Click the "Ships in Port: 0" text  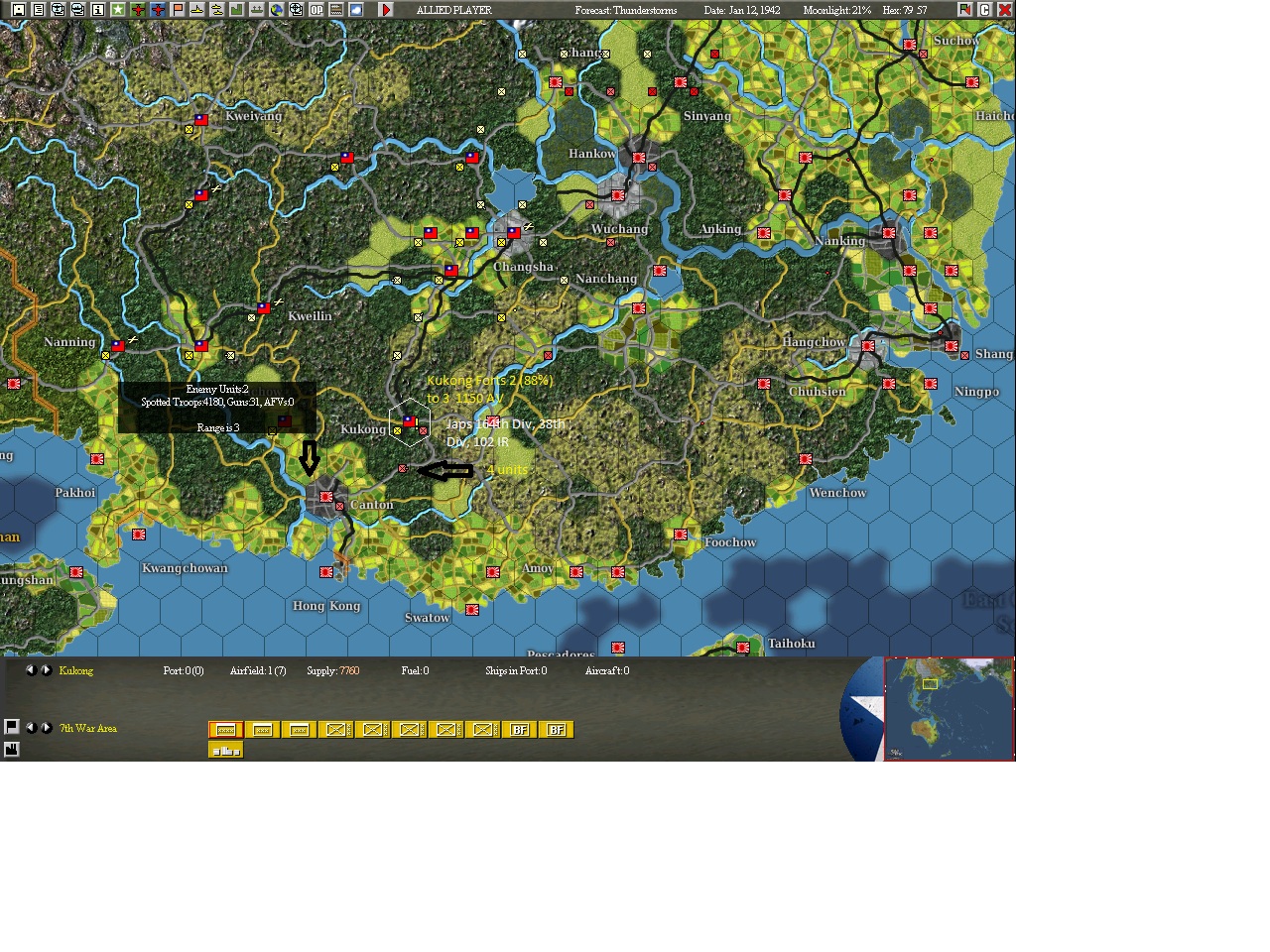tap(516, 671)
